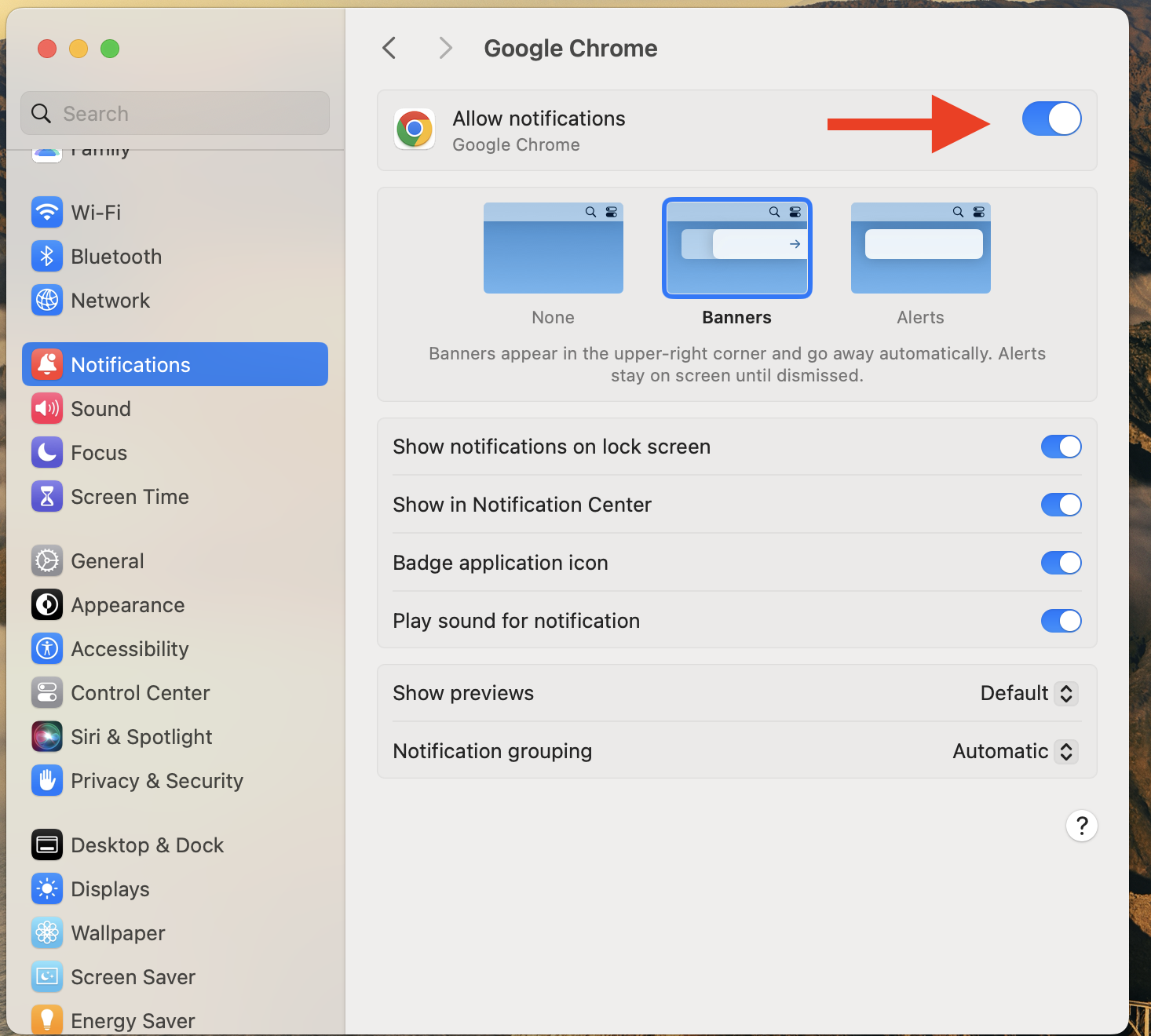This screenshot has width=1151, height=1036.
Task: Open the Show previews Default dropdown
Action: tap(1029, 693)
